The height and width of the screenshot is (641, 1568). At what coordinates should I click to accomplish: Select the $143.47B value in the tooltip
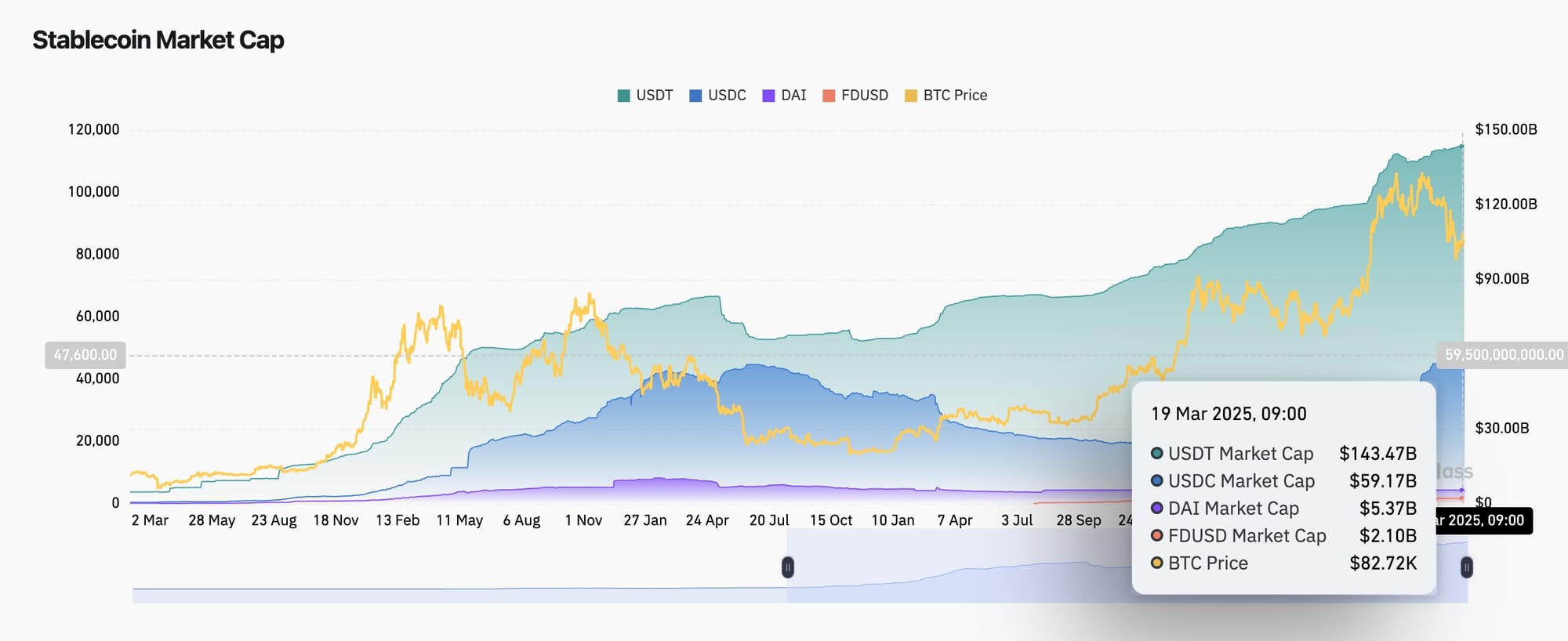[1377, 454]
